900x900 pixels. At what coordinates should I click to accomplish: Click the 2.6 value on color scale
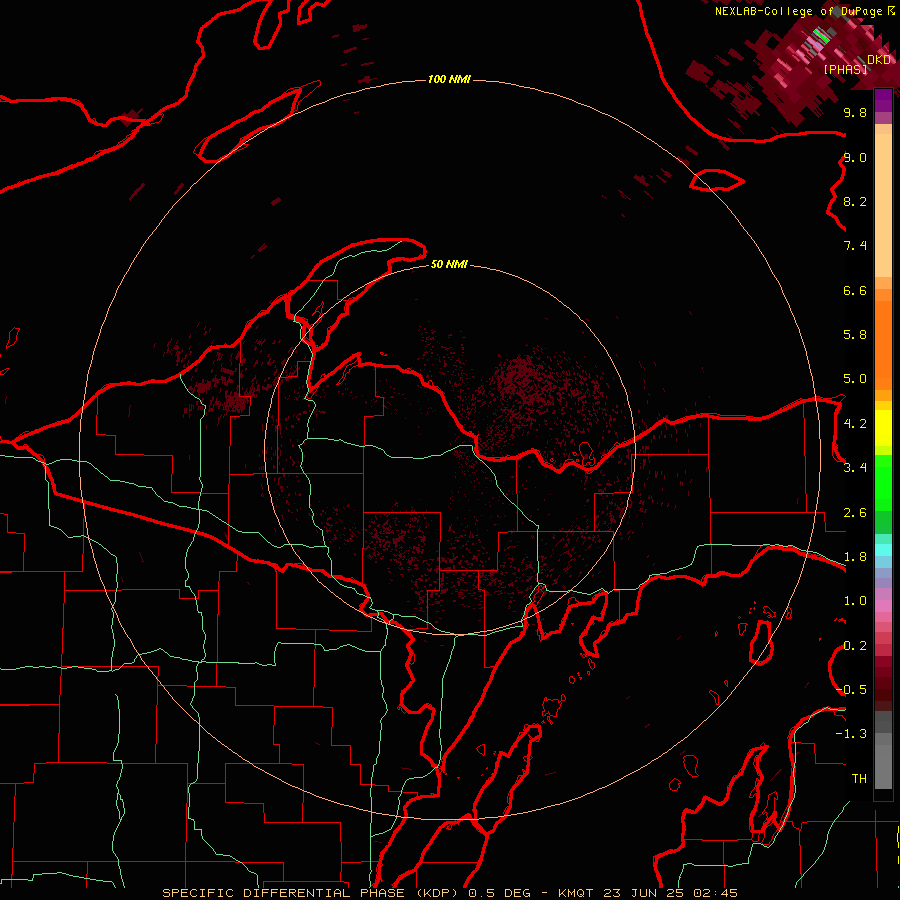tap(855, 513)
